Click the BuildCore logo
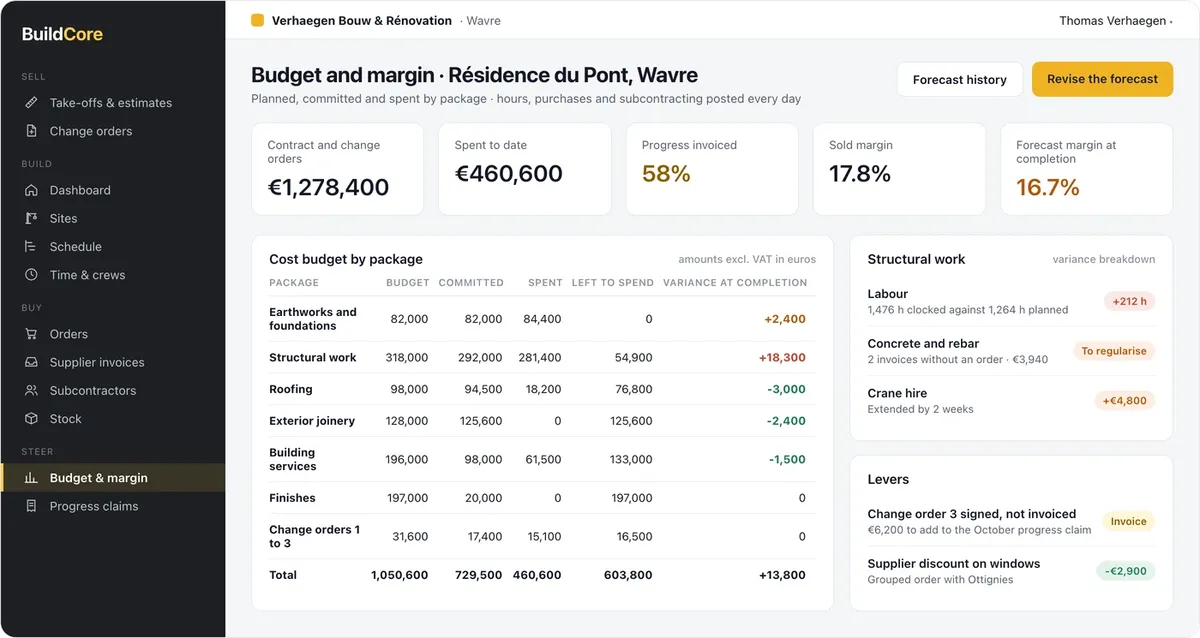 (x=62, y=34)
